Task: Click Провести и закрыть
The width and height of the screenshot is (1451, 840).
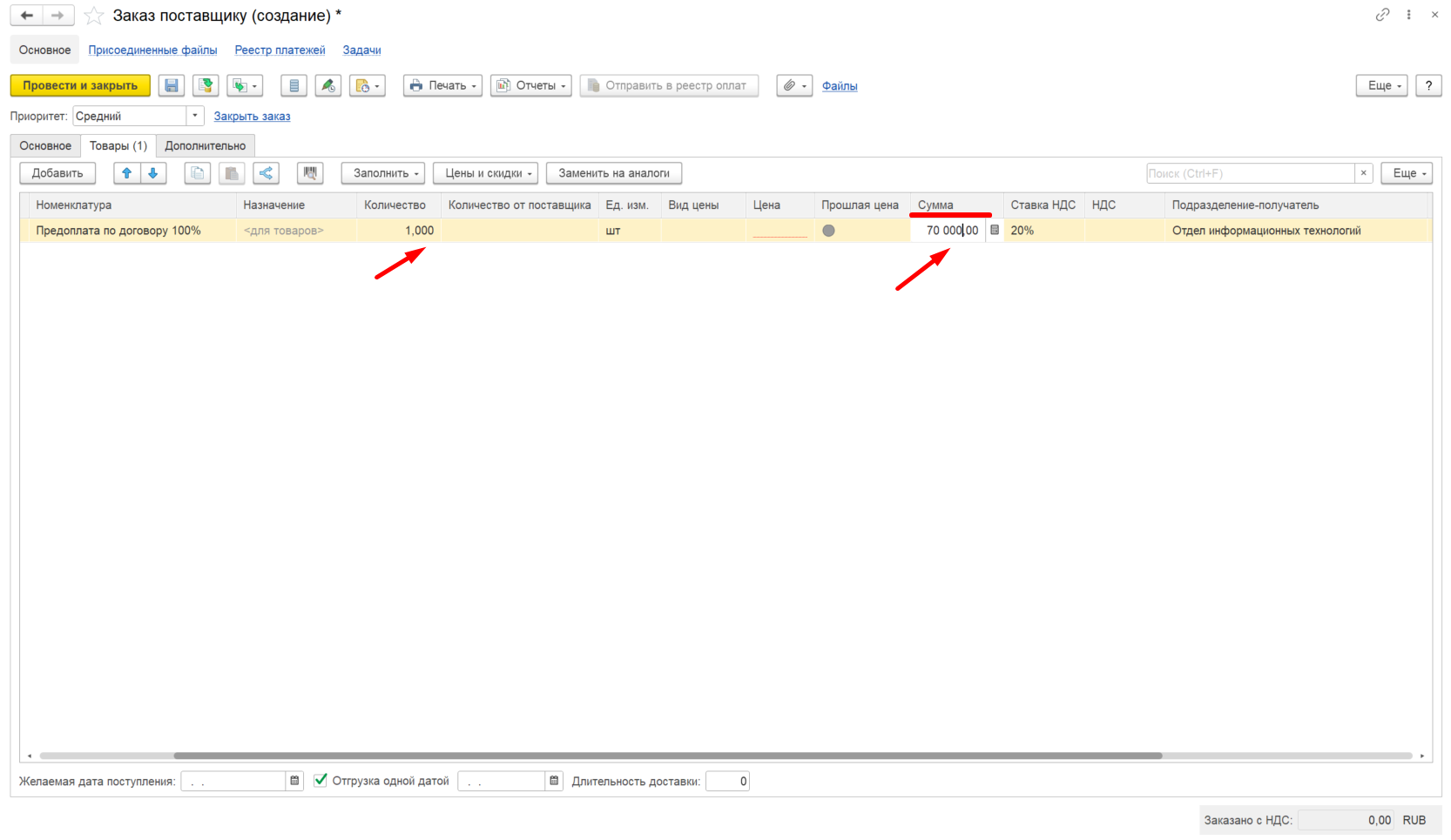Action: tap(80, 85)
